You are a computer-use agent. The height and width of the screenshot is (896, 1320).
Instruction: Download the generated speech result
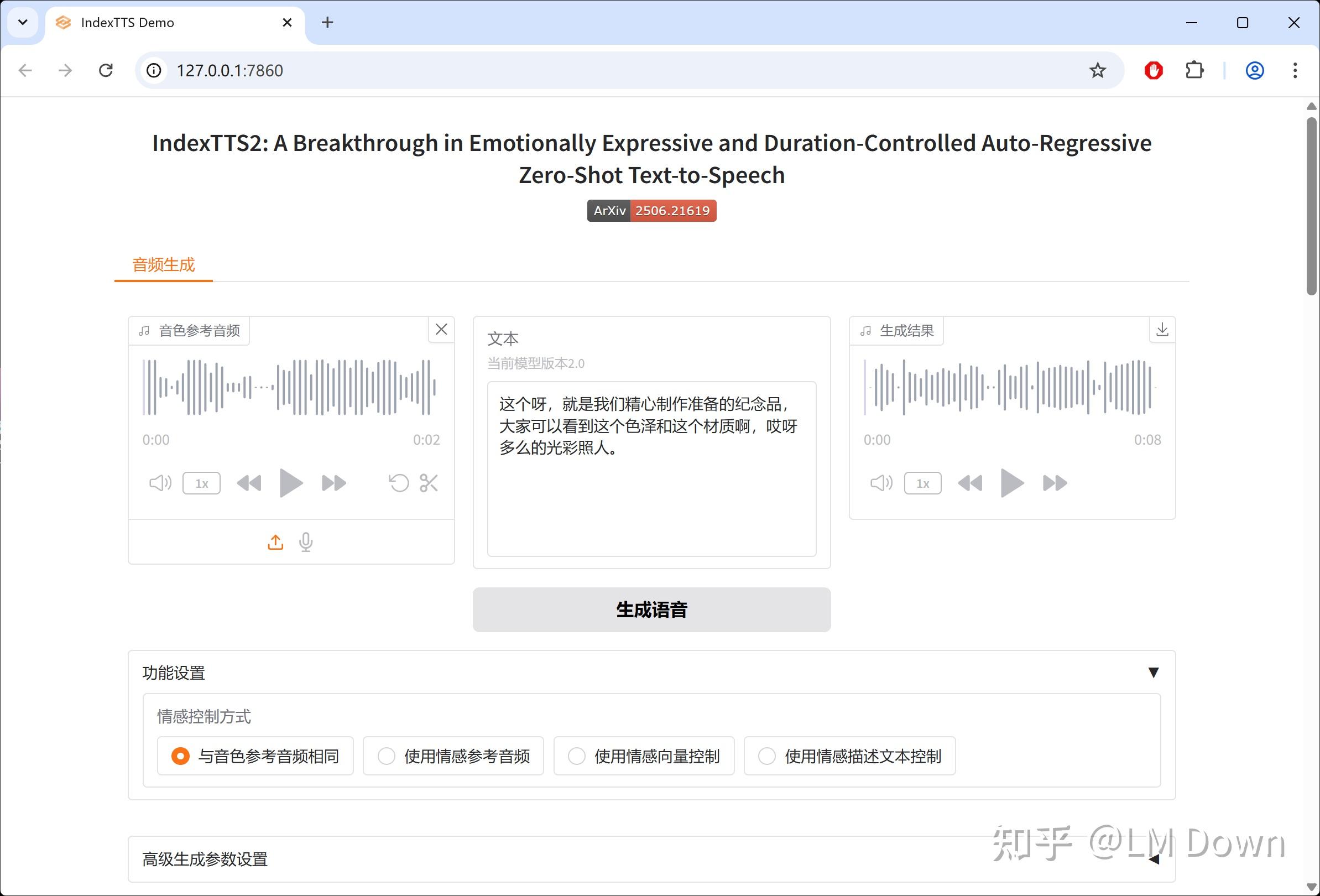pyautogui.click(x=1162, y=330)
